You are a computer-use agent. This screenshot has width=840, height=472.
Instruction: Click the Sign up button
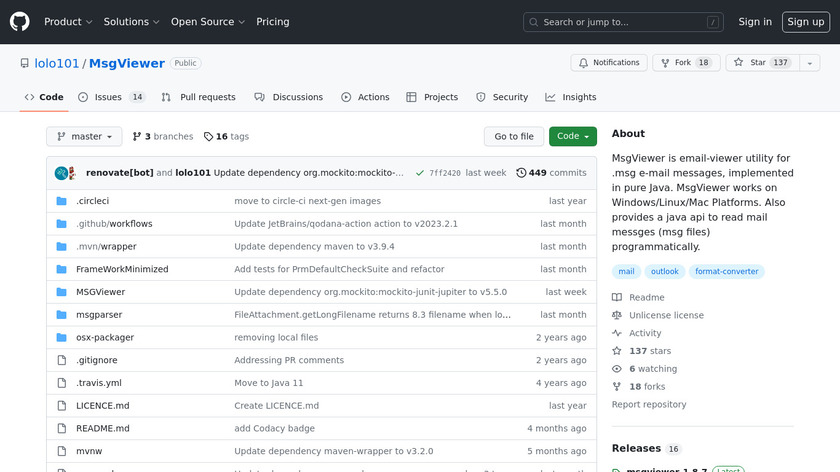click(805, 22)
